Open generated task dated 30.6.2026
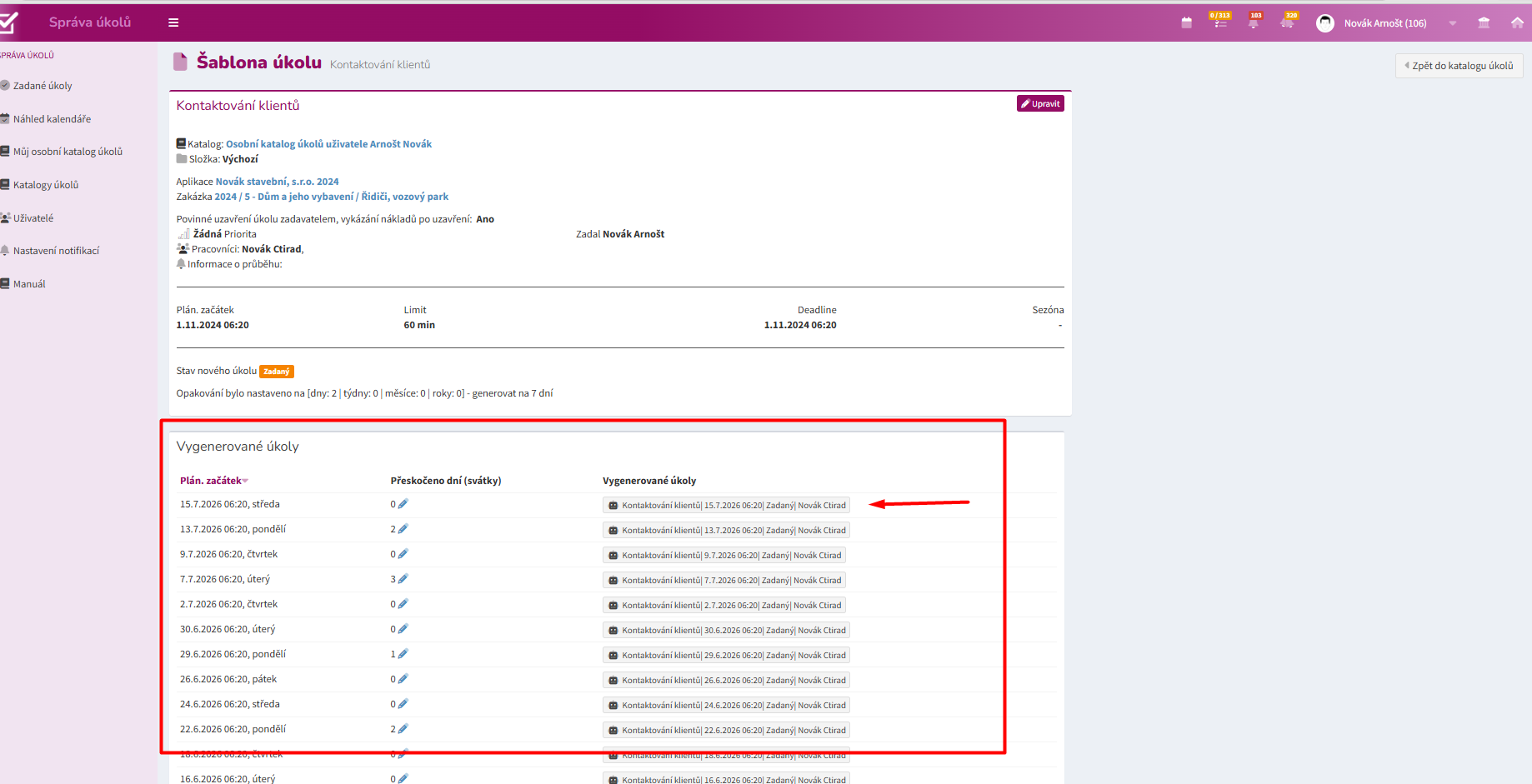Screen dimensions: 1532x784 pos(726,630)
